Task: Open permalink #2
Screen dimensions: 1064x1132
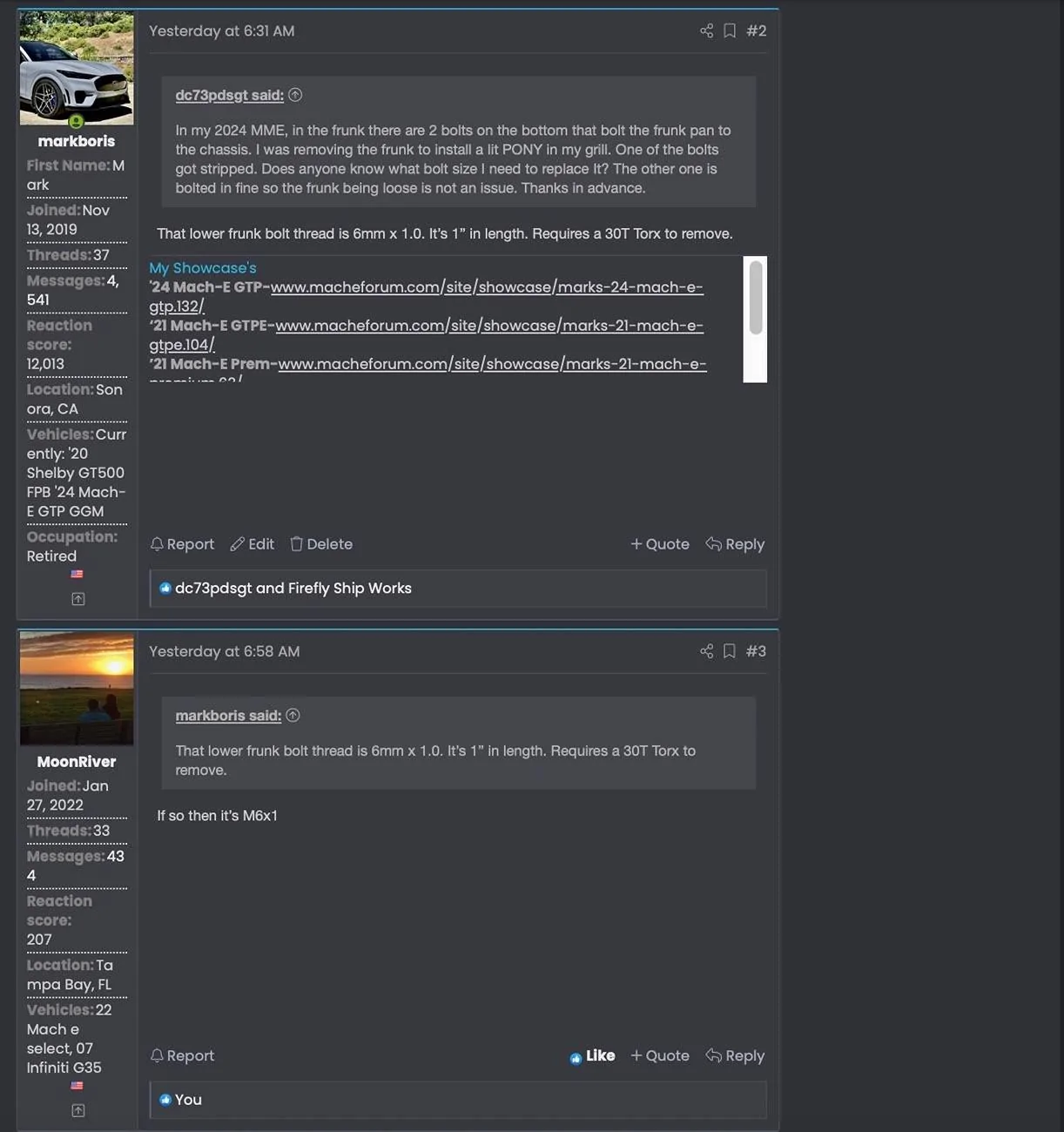Action: click(757, 30)
